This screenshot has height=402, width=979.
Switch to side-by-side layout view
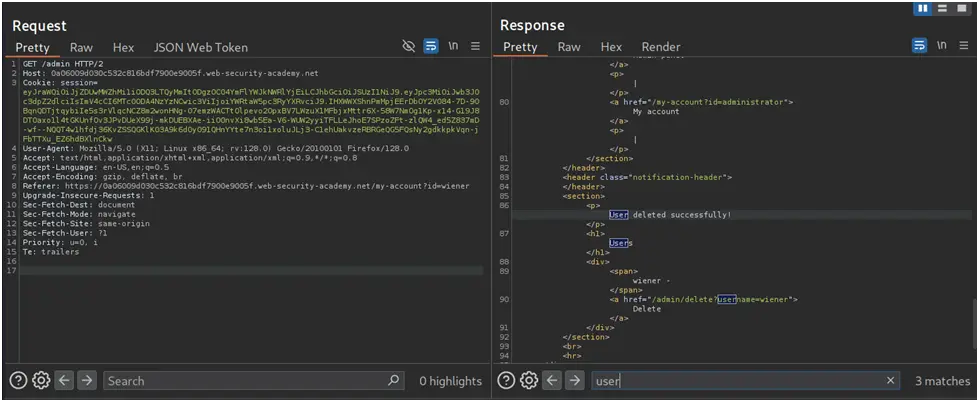click(924, 8)
